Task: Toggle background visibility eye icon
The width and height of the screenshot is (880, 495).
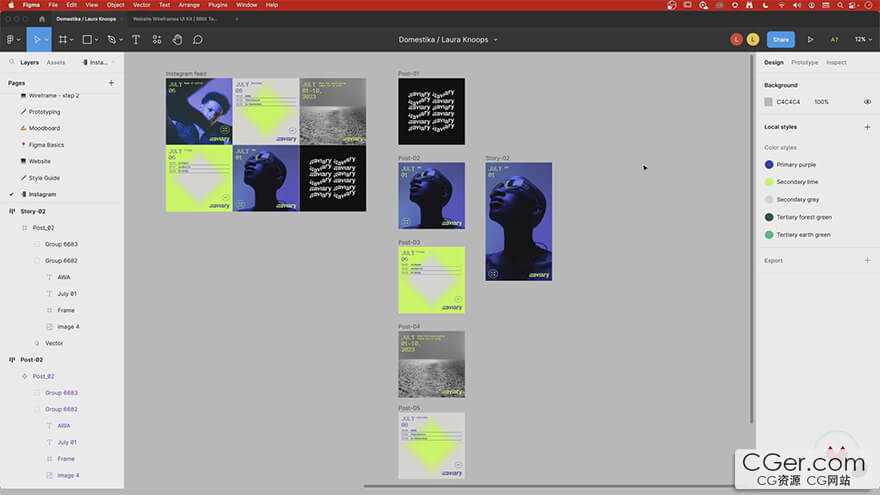Action: tap(867, 102)
